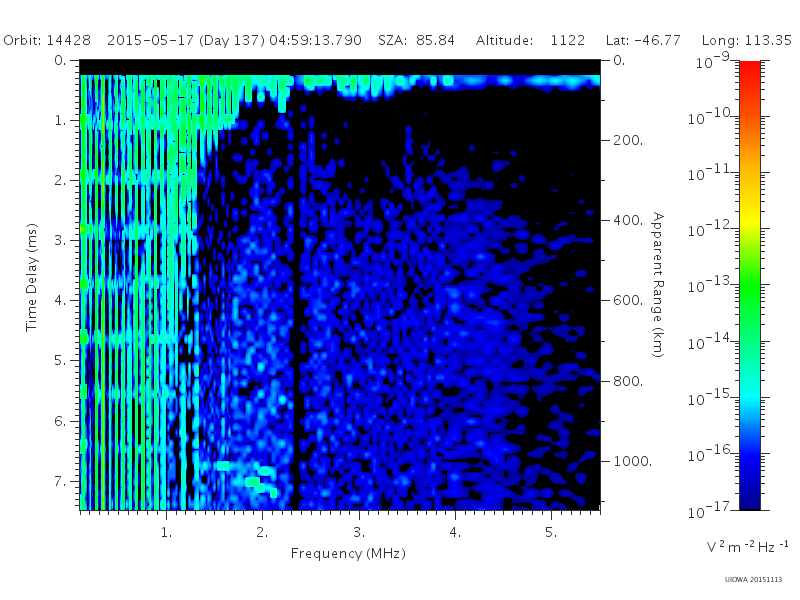The image size is (800, 600).
Task: Click the red top of the color scale
Action: 750,71
